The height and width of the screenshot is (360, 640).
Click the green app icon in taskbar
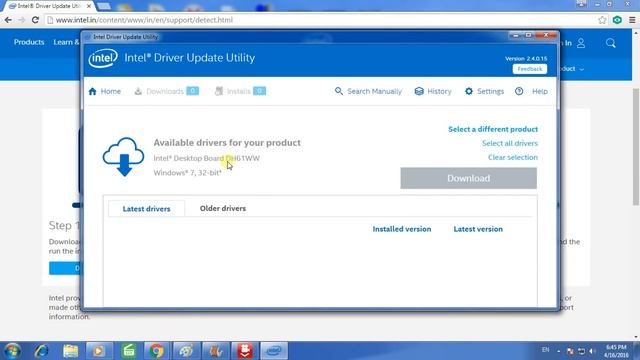129,351
